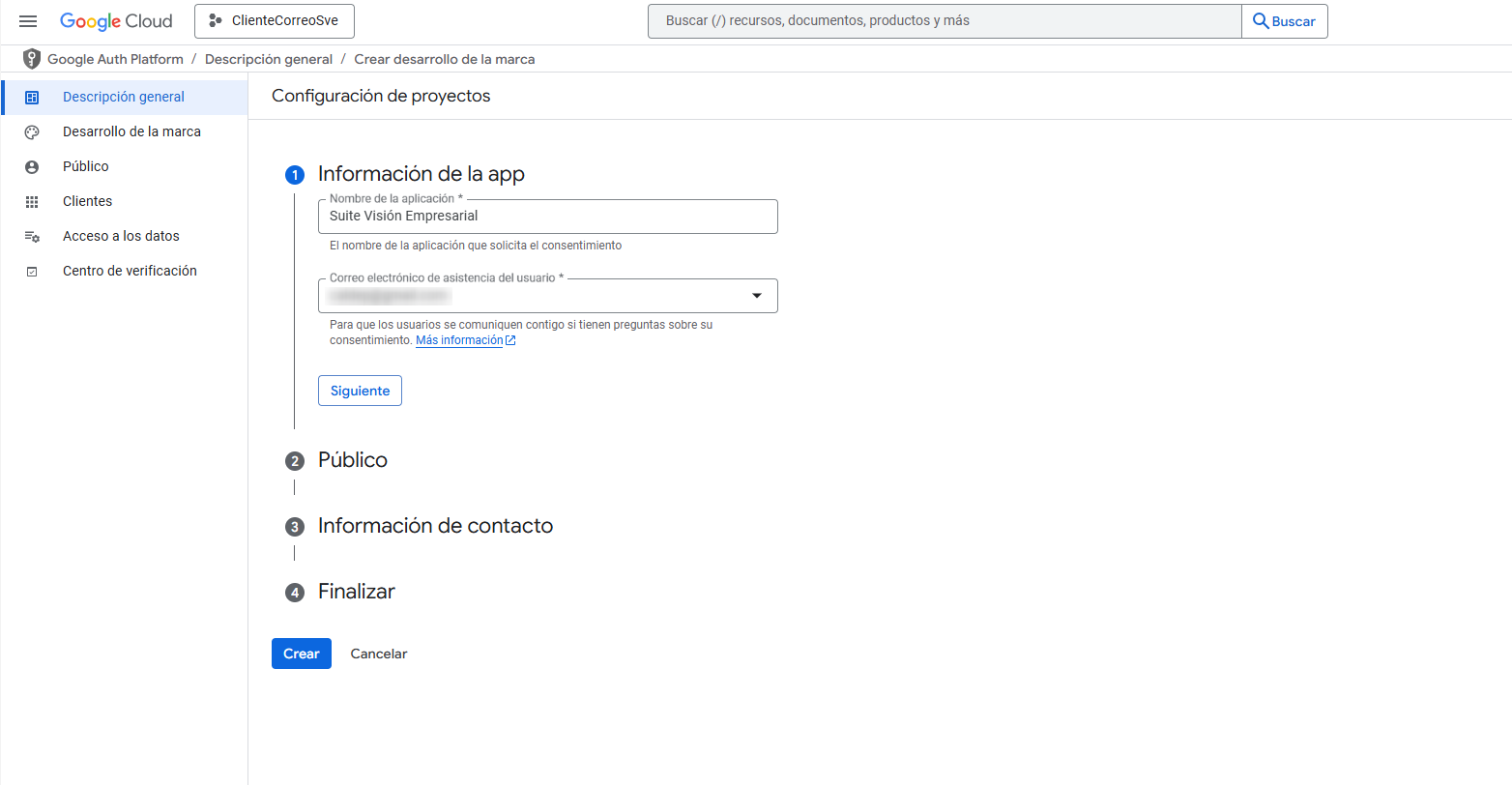Open Acceso a los datos menu item
This screenshot has height=785, width=1512.
click(x=121, y=236)
